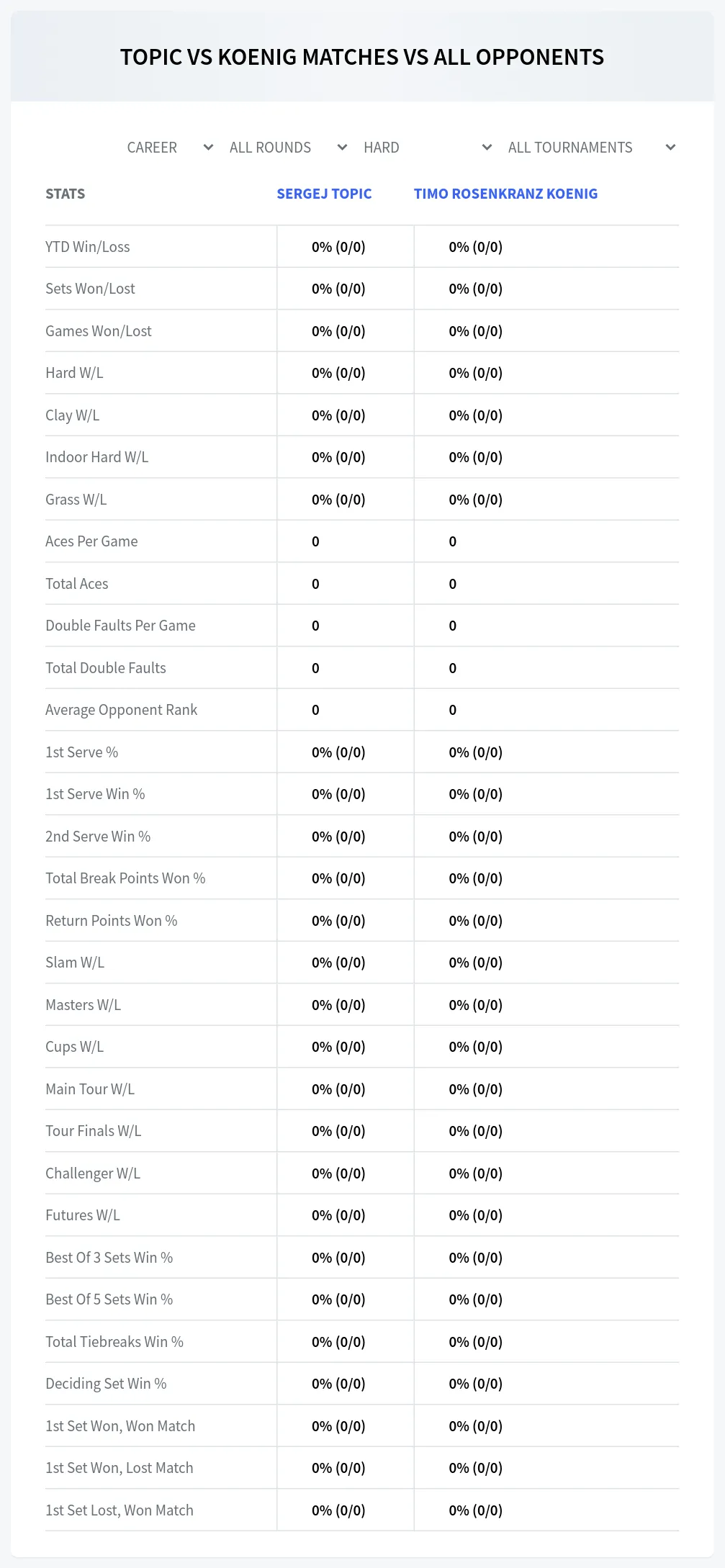Screen dimensions: 725x1568
Task: Click the Challenger W/L row label
Action: click(93, 1173)
